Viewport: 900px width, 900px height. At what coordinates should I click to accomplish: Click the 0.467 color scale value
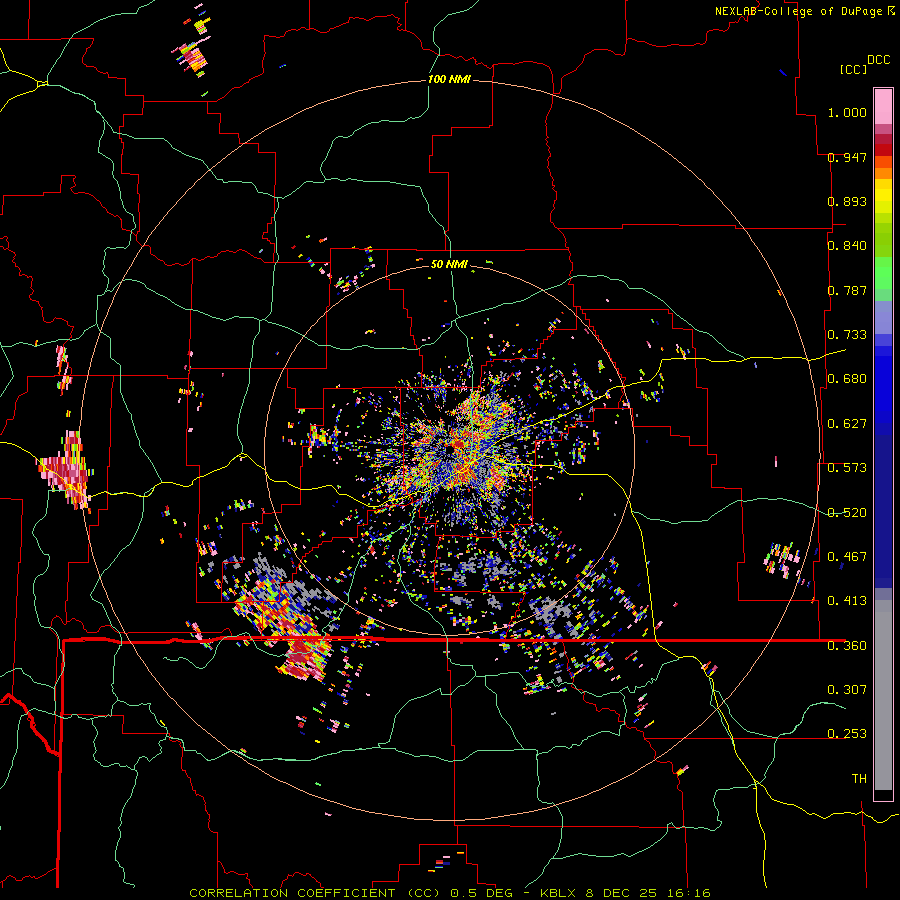847,557
